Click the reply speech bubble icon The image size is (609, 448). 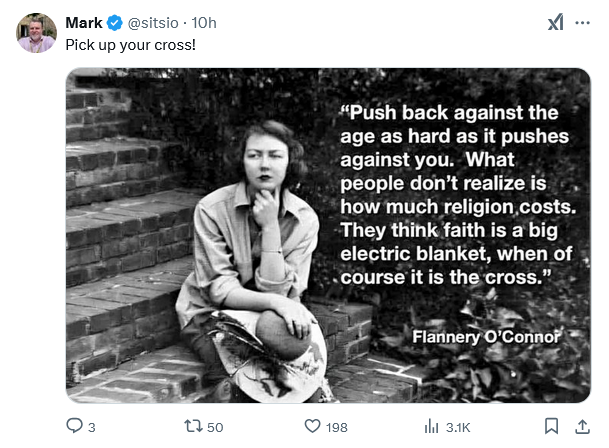[74, 426]
